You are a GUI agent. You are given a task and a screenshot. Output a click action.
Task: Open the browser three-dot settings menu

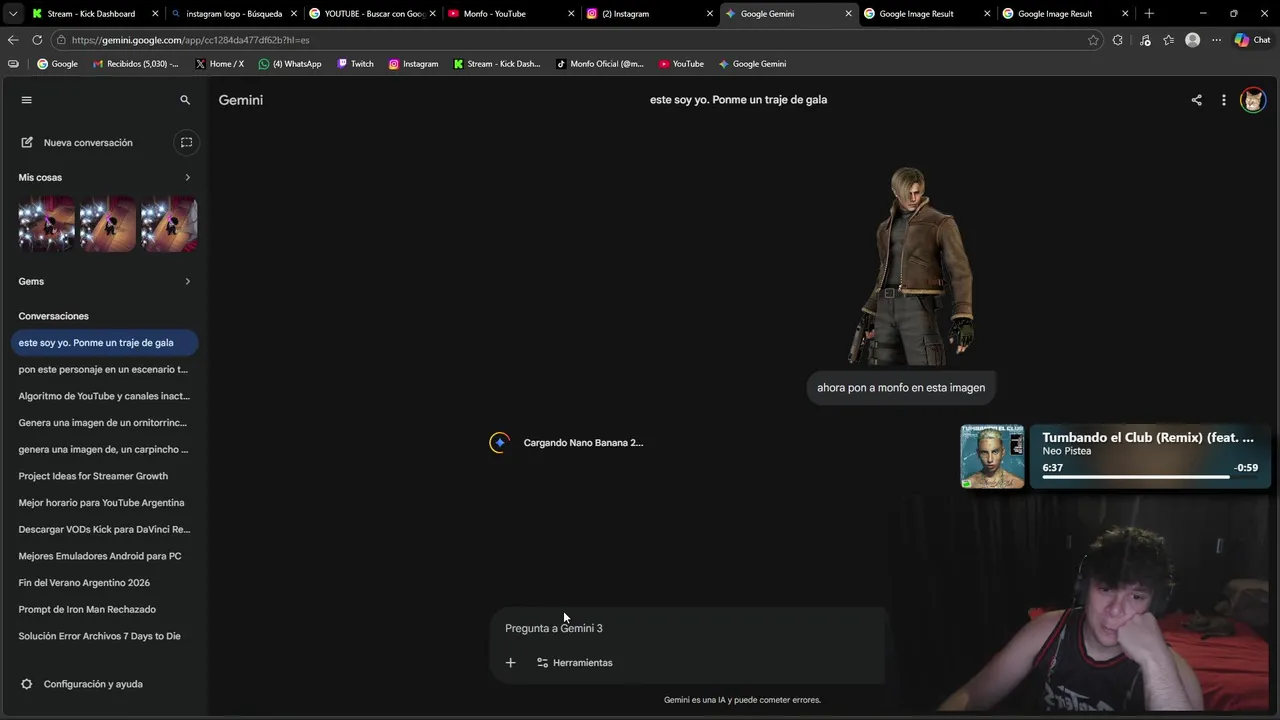point(1216,40)
